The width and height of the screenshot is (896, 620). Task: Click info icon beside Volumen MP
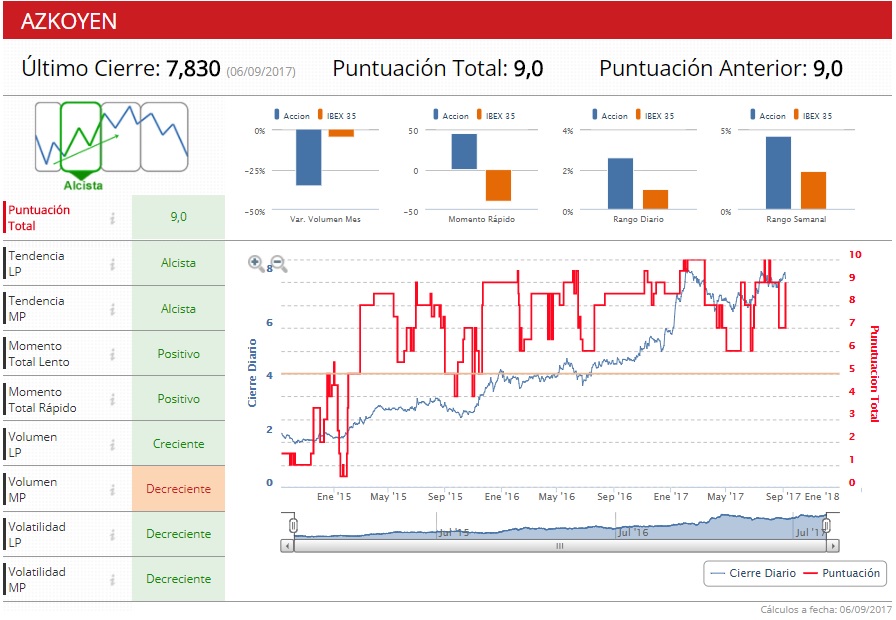tap(113, 490)
